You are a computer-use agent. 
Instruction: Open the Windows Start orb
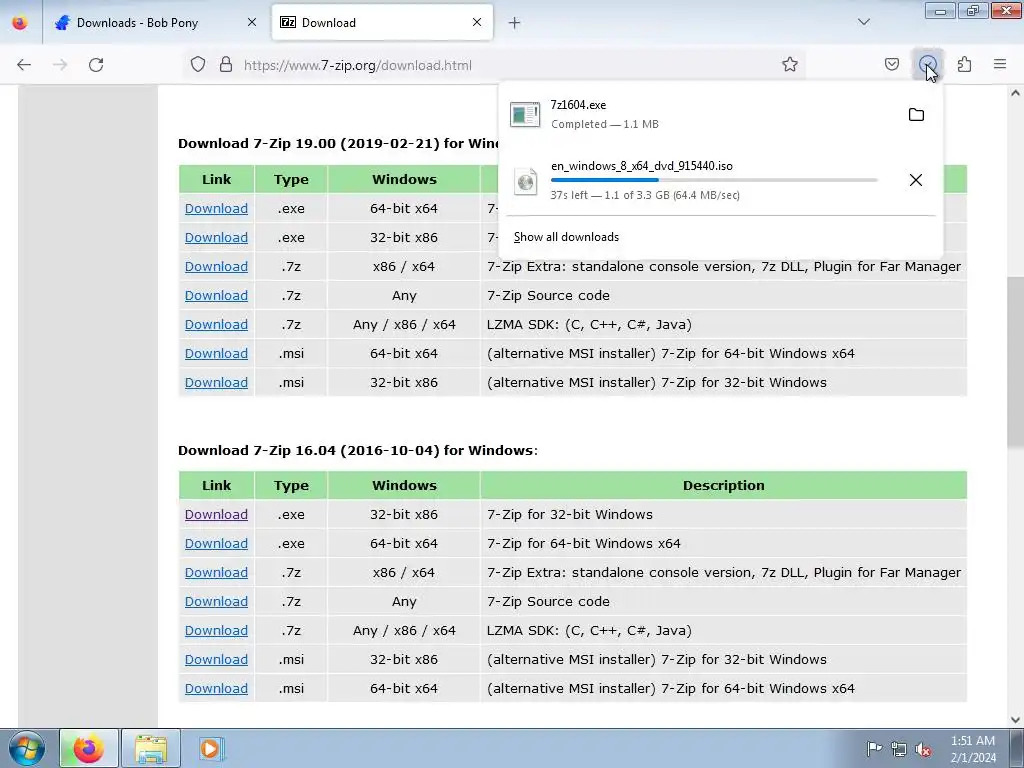27,749
